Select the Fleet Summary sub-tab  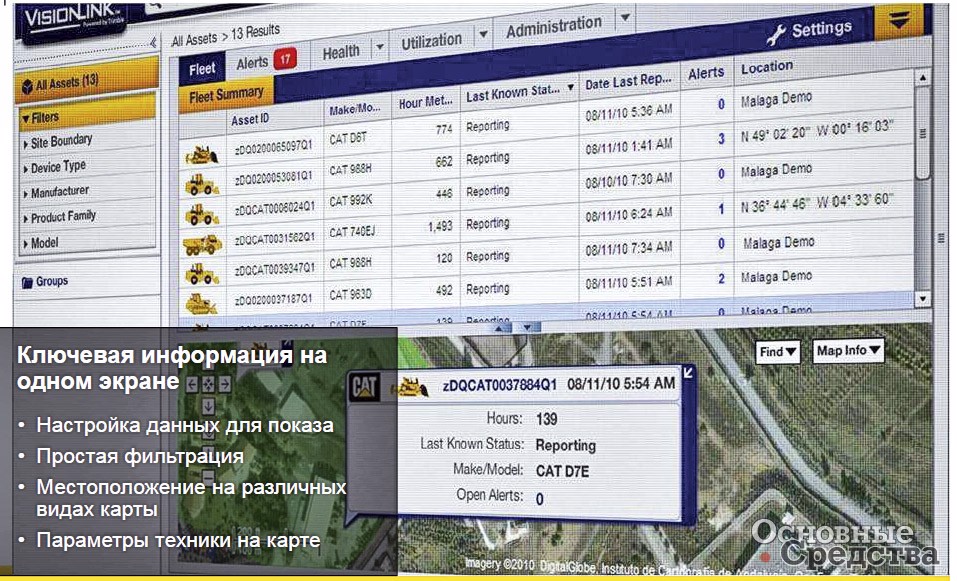point(226,95)
